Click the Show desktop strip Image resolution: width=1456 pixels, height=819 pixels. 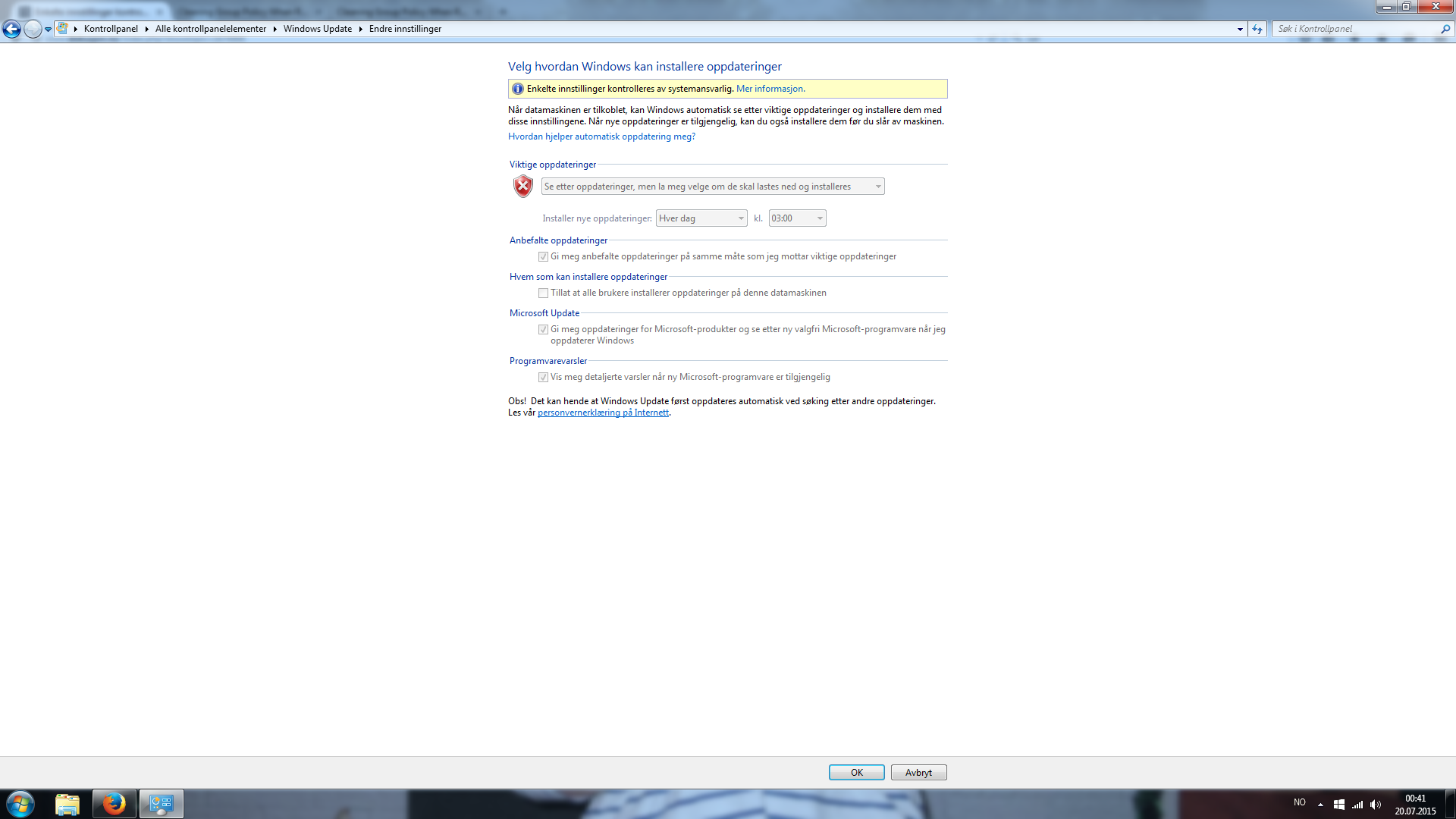(1450, 804)
